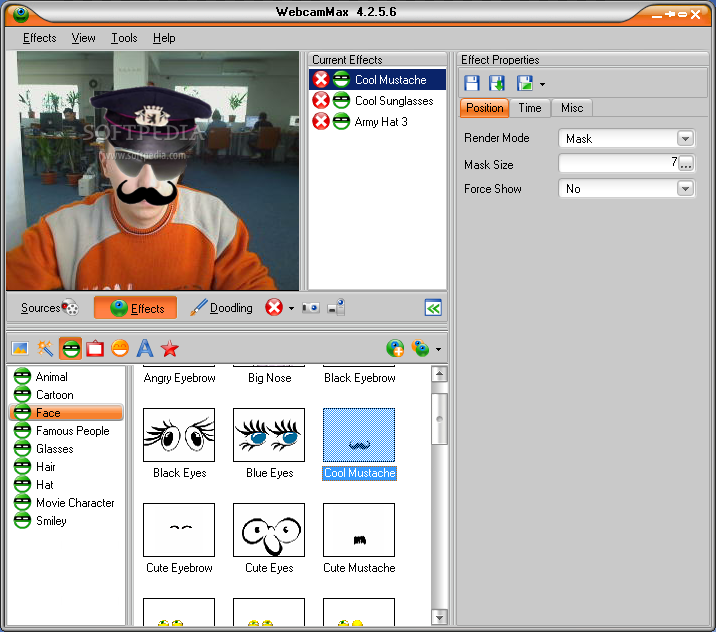The height and width of the screenshot is (632, 716).
Task: Open the View menu
Action: coord(84,38)
